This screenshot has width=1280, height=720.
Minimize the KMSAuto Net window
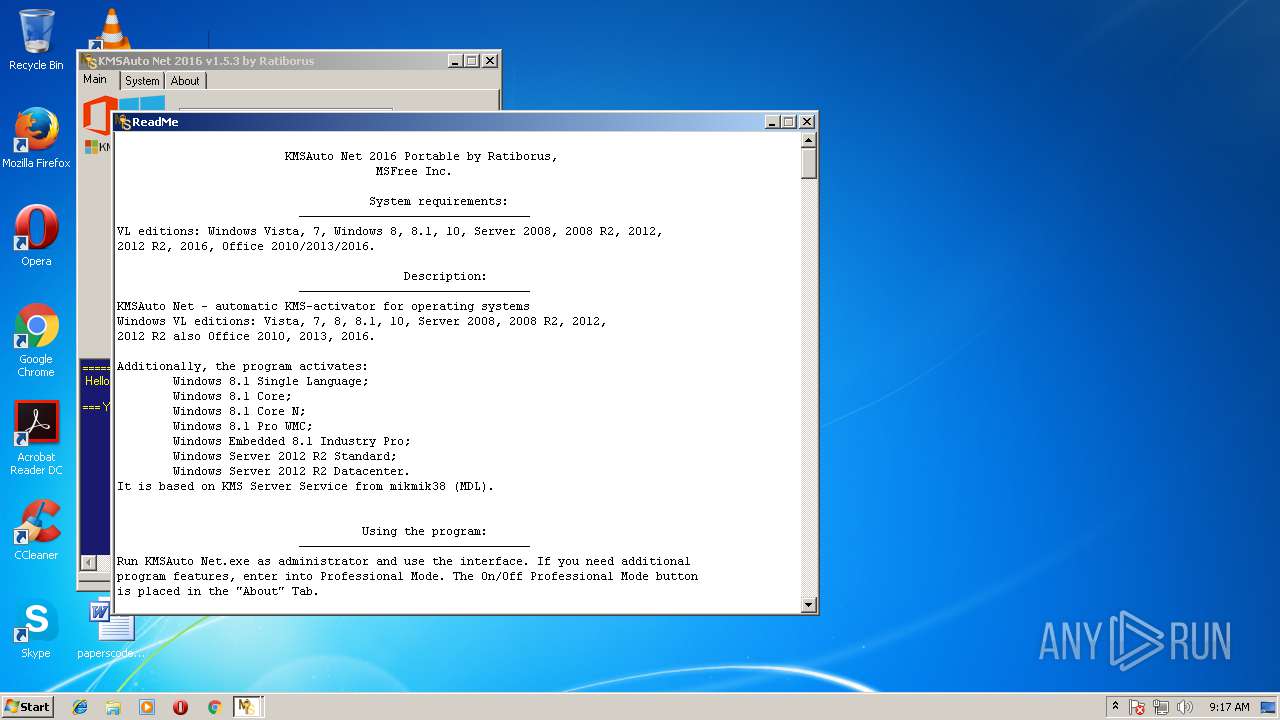(x=455, y=61)
